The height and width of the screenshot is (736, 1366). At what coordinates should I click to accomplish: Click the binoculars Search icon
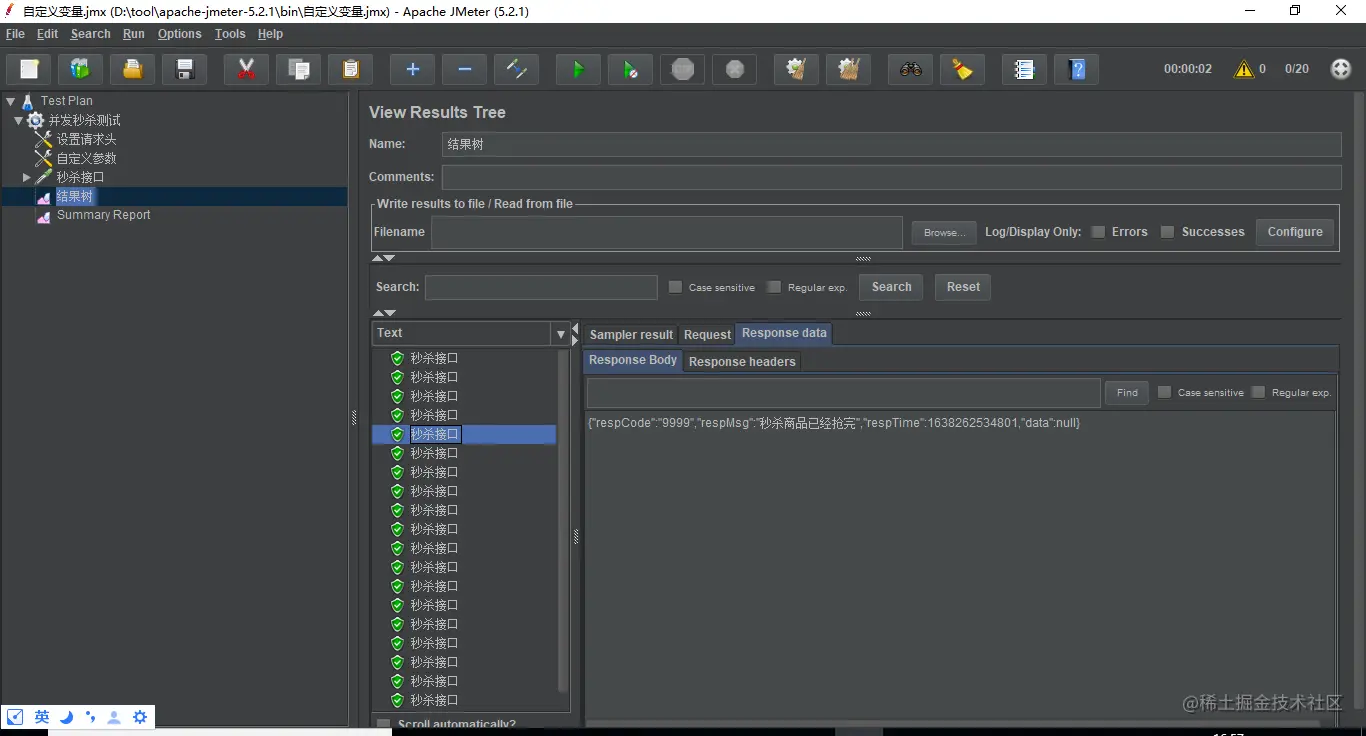coord(910,69)
